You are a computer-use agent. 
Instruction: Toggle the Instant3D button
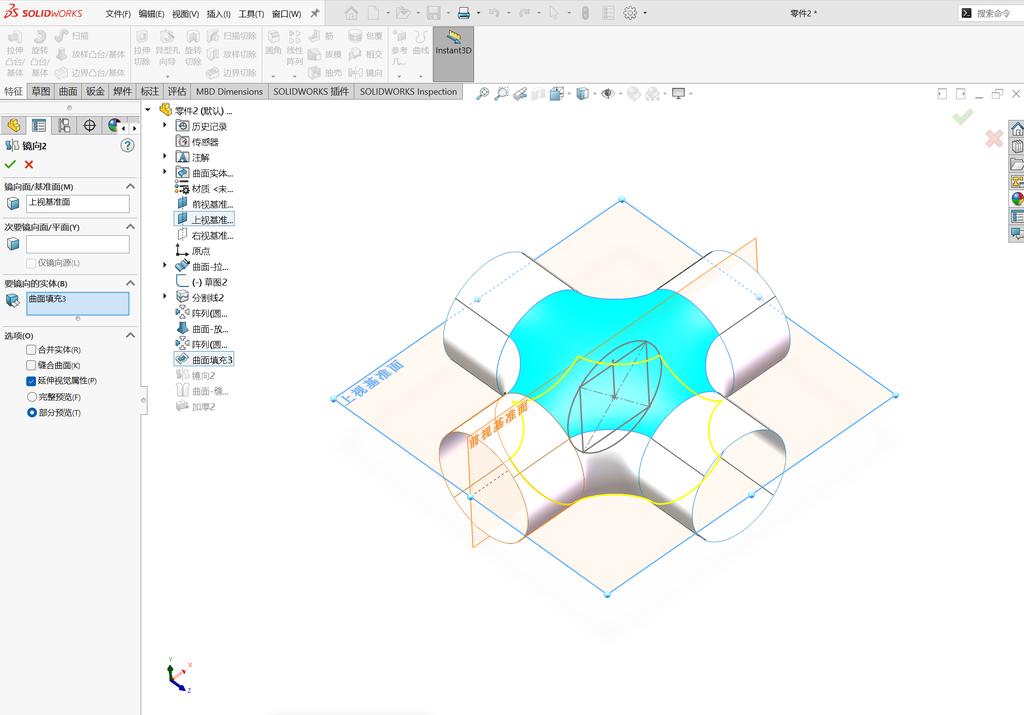click(x=453, y=54)
